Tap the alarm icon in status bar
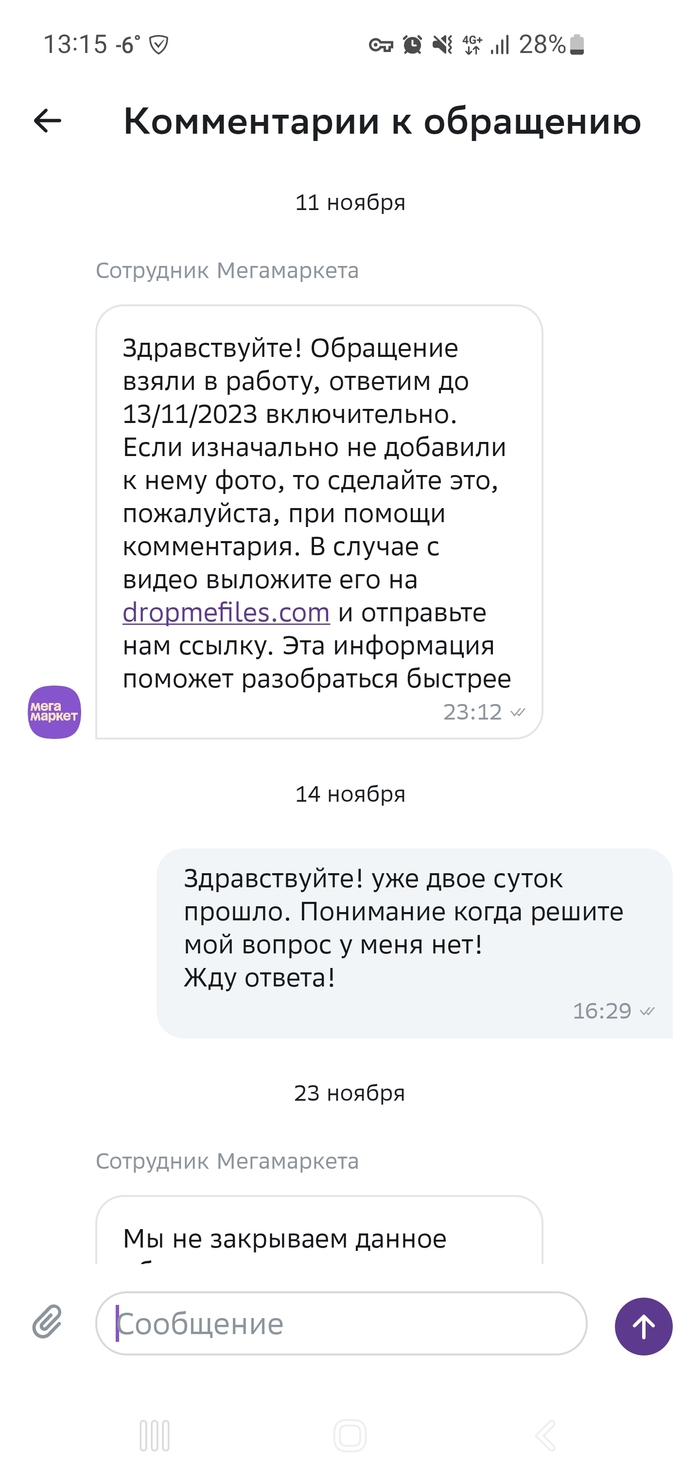The image size is (700, 1478). point(412,44)
